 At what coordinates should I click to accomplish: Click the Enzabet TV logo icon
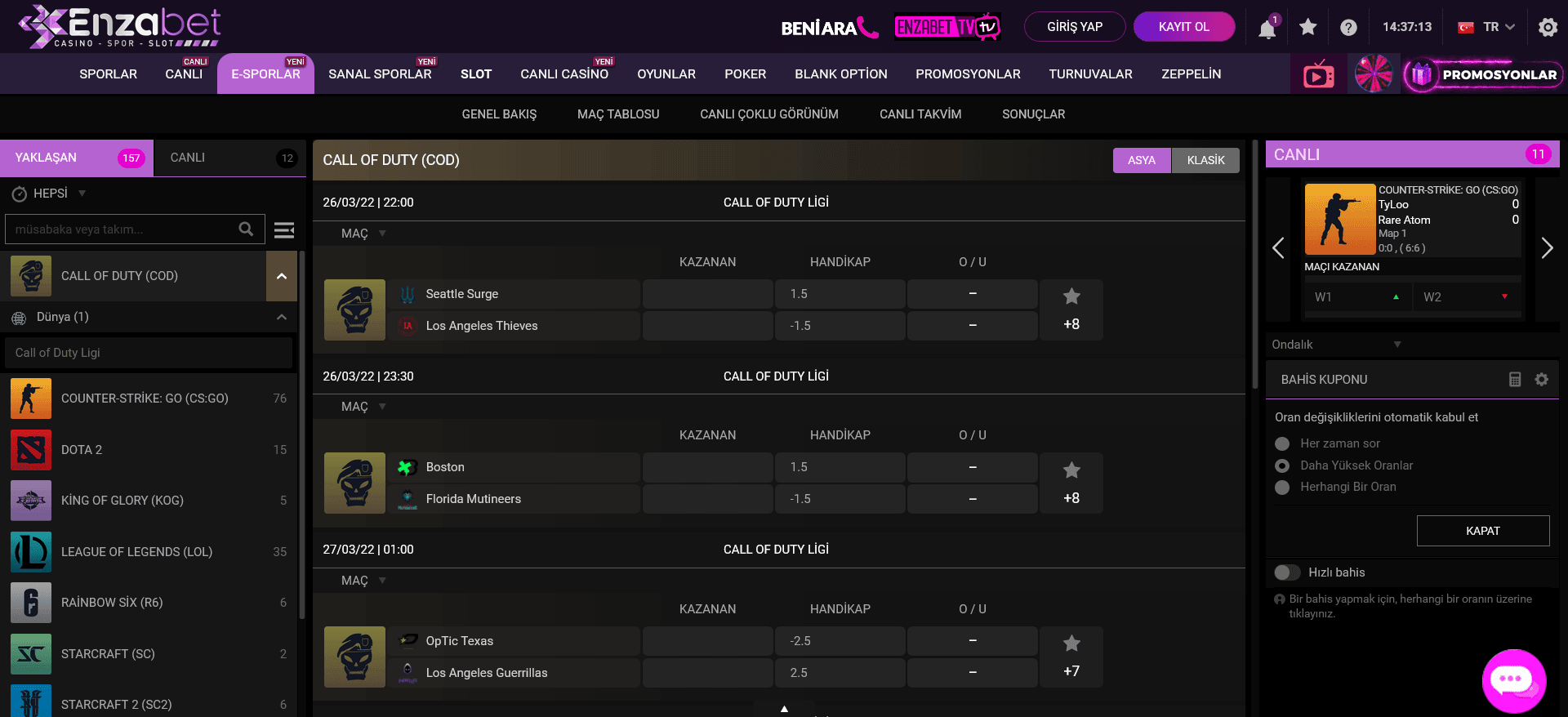coord(947,27)
